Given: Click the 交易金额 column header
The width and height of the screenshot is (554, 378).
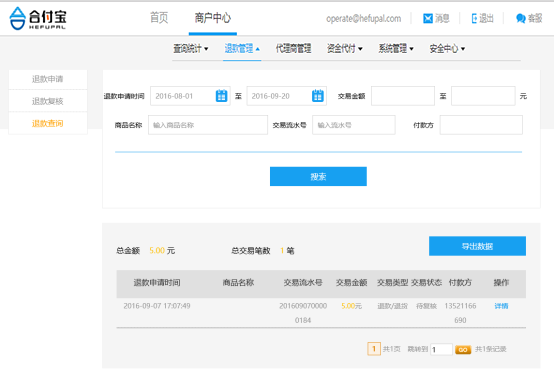Looking at the screenshot, I should pos(352,283).
